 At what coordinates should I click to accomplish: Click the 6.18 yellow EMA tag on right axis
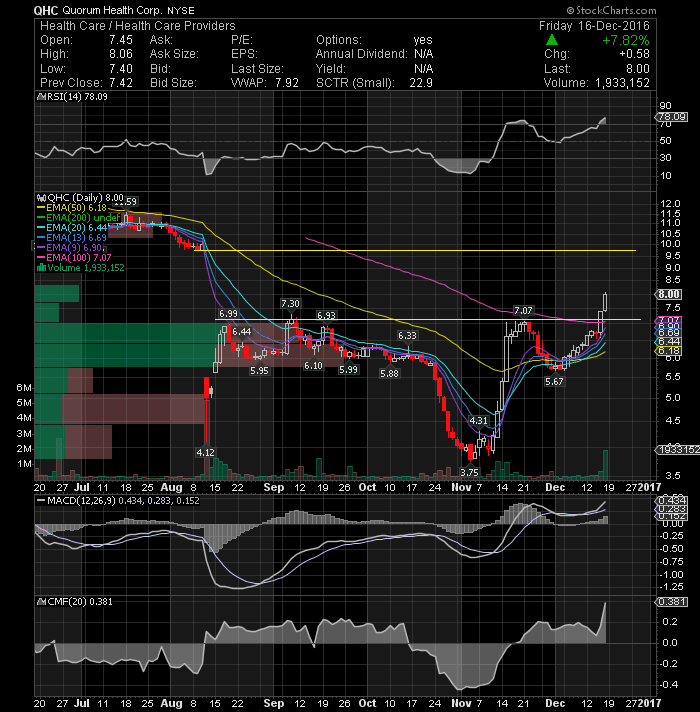tap(669, 351)
